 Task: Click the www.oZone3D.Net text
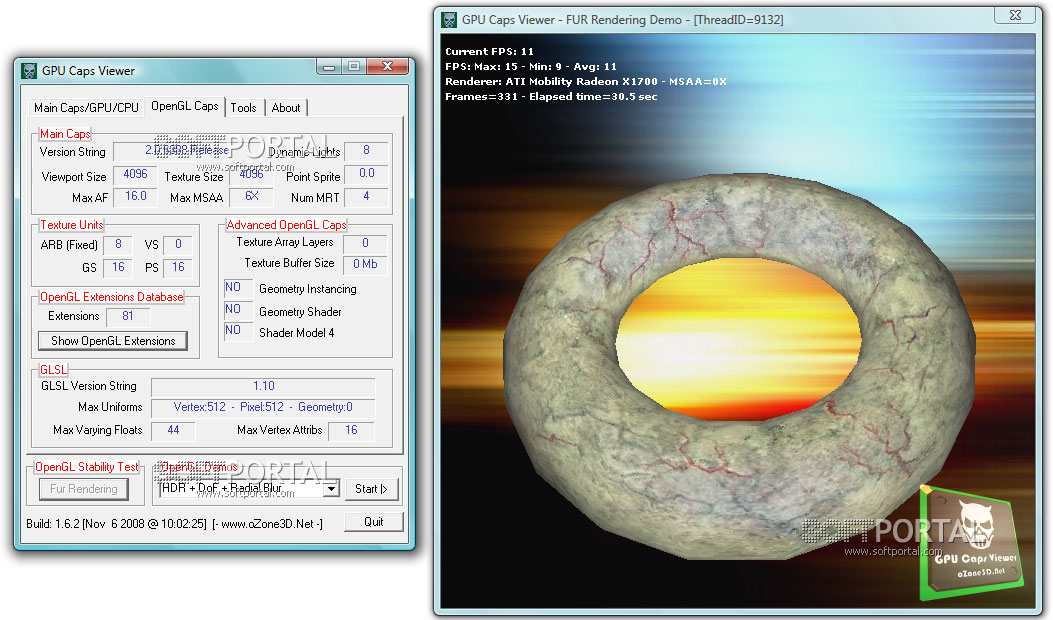267,524
